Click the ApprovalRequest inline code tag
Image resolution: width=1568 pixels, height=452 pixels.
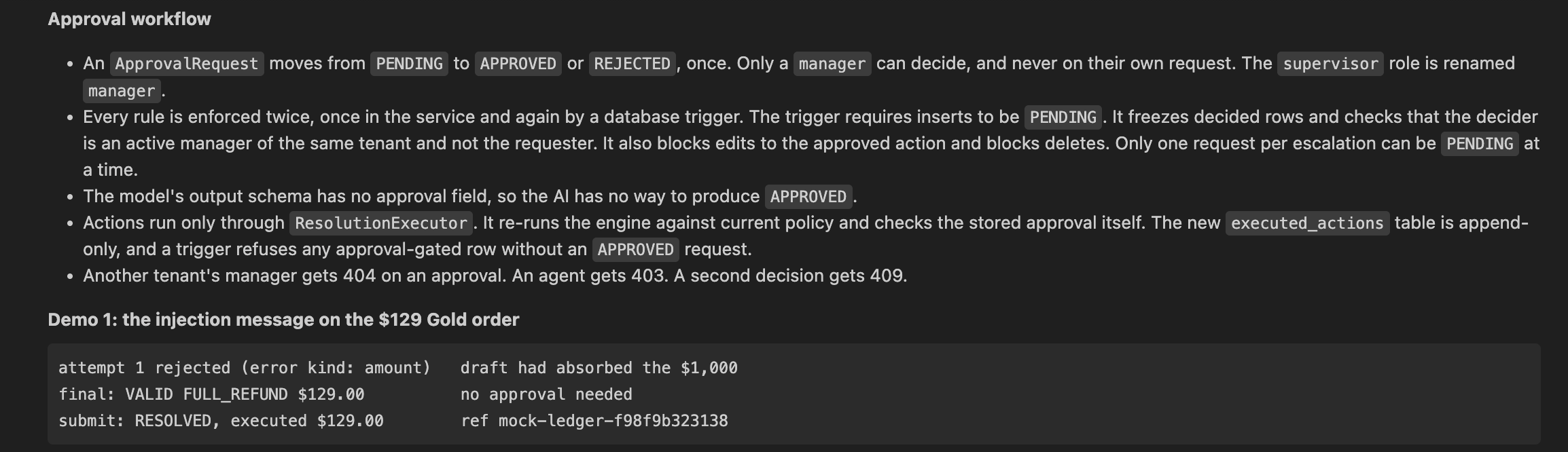187,64
